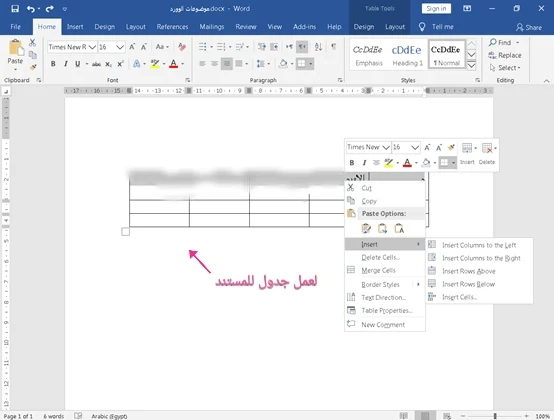Click Delete table icon in mini toolbar
The image size is (554, 420).
tap(487, 148)
